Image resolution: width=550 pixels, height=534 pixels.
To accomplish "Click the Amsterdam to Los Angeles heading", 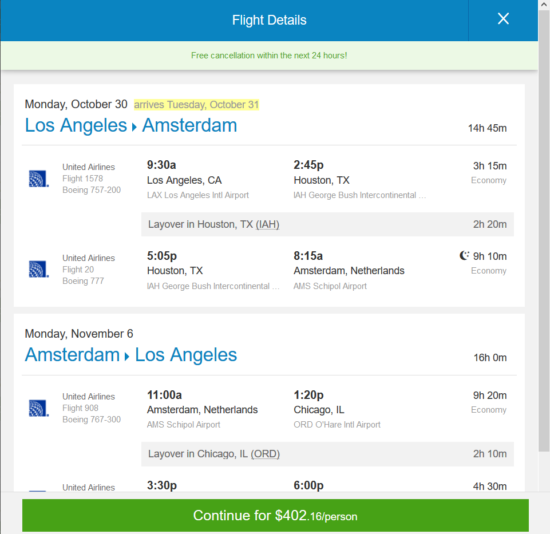I will coord(131,355).
